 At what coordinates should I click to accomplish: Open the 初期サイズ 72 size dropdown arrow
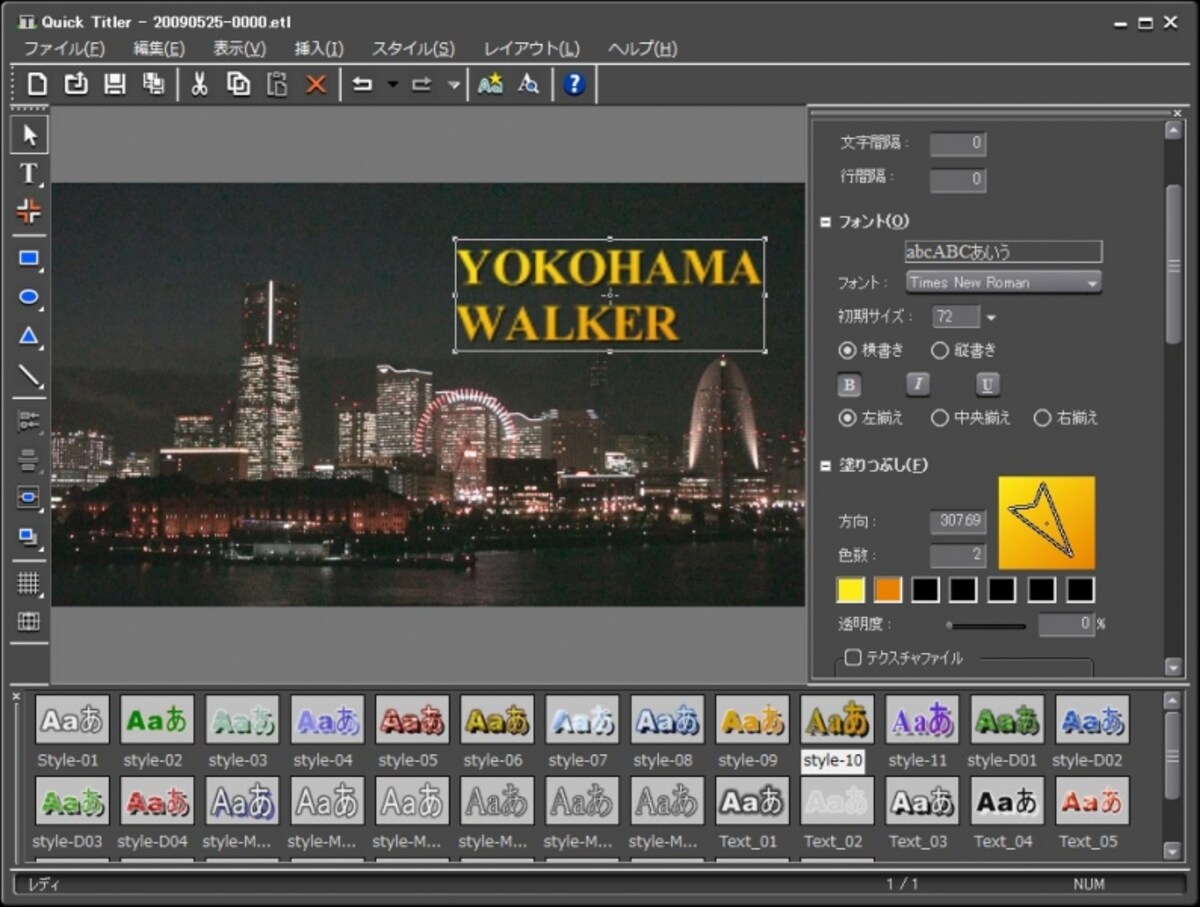pyautogui.click(x=991, y=318)
